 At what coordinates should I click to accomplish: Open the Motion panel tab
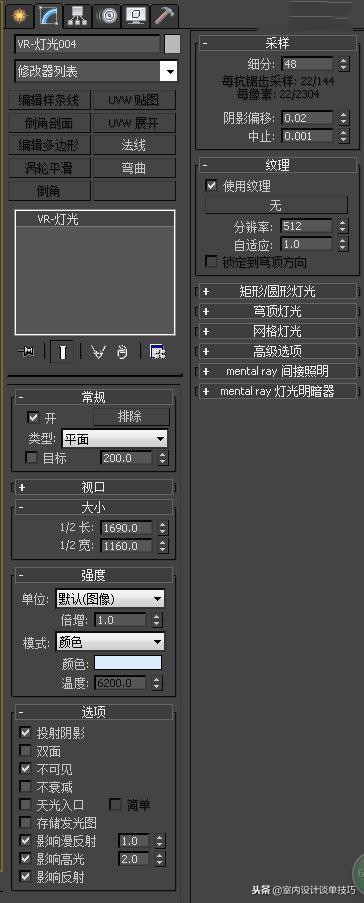click(x=107, y=16)
